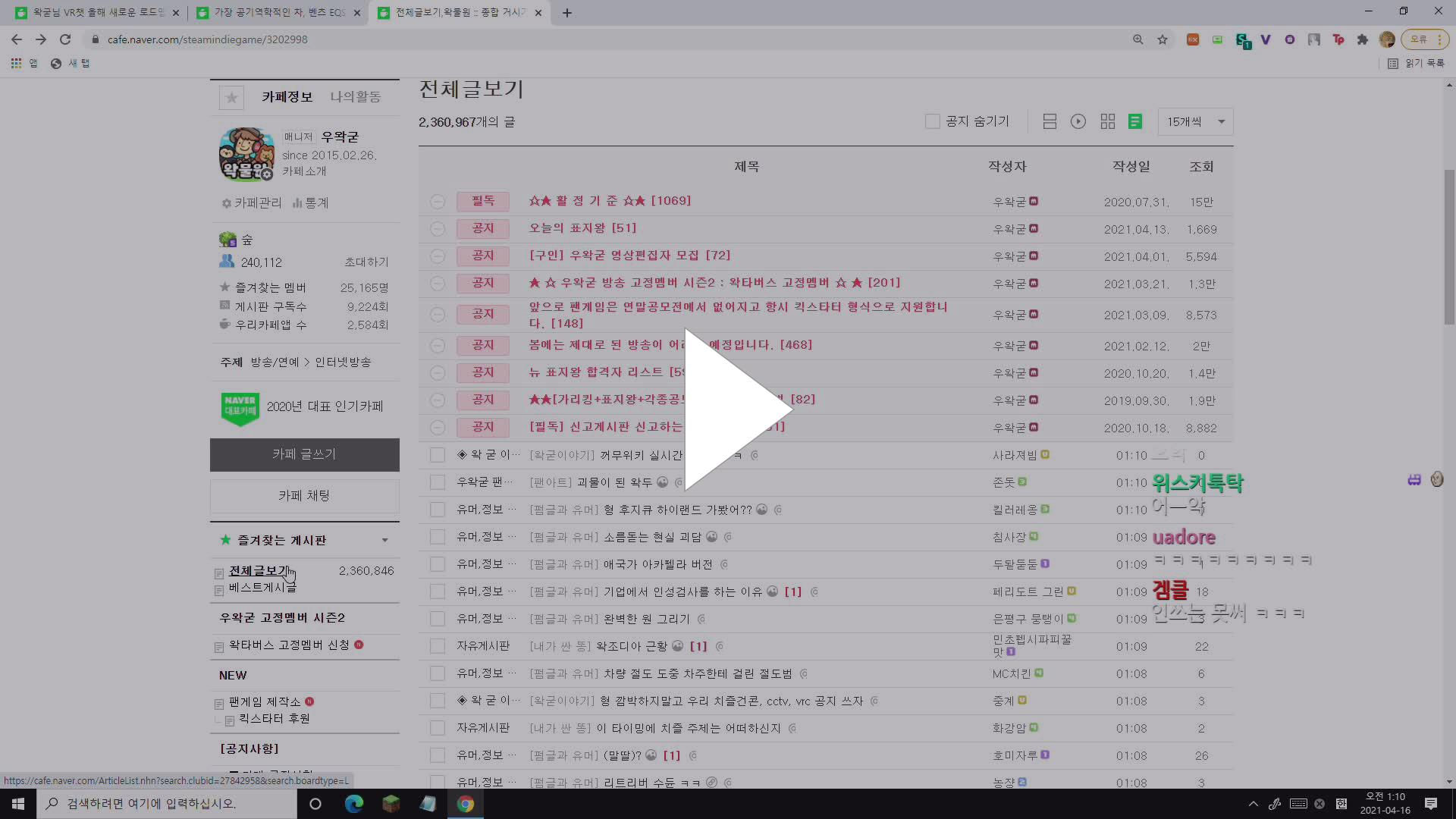This screenshot has width=1456, height=819.
Task: Open the reading list button
Action: point(1416,64)
